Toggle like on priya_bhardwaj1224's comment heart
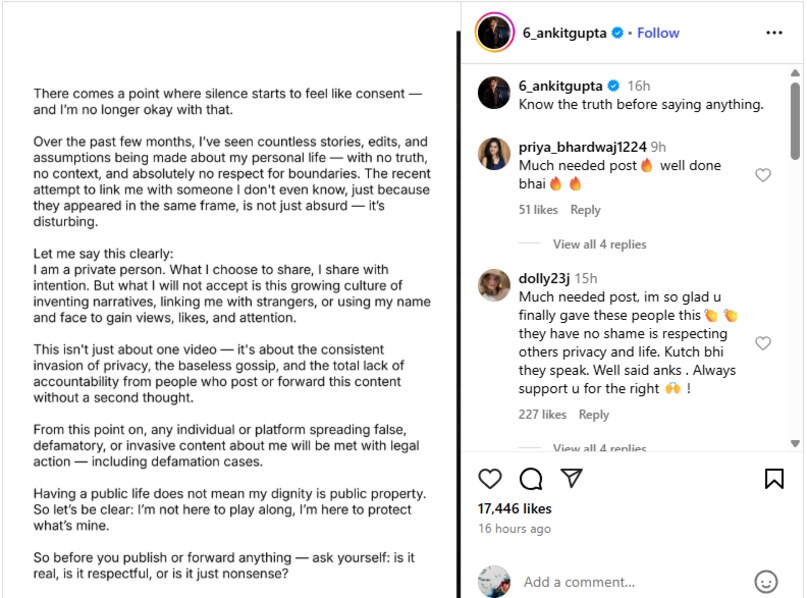This screenshot has height=598, width=807. [x=763, y=174]
